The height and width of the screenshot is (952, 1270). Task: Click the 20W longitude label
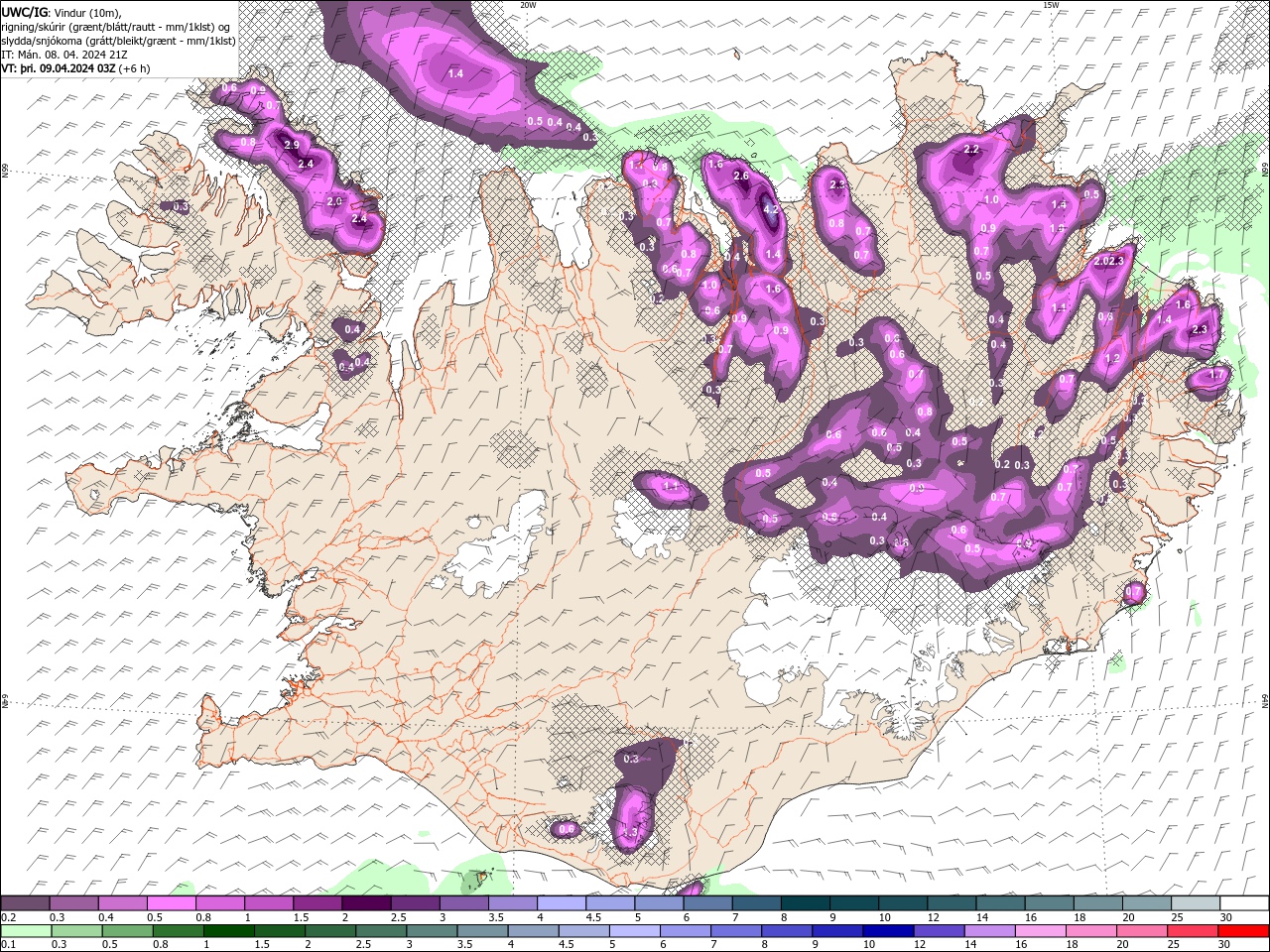[x=528, y=5]
